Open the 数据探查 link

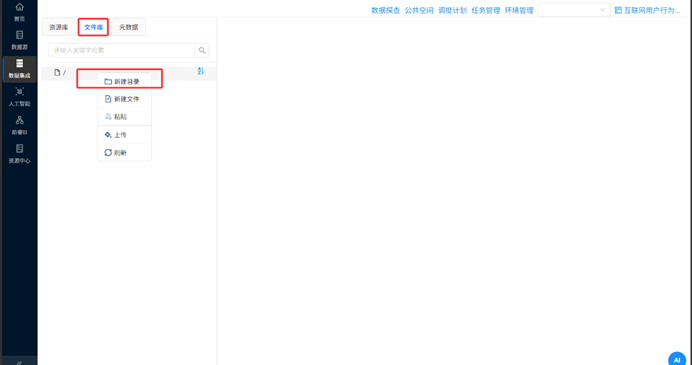pos(386,10)
